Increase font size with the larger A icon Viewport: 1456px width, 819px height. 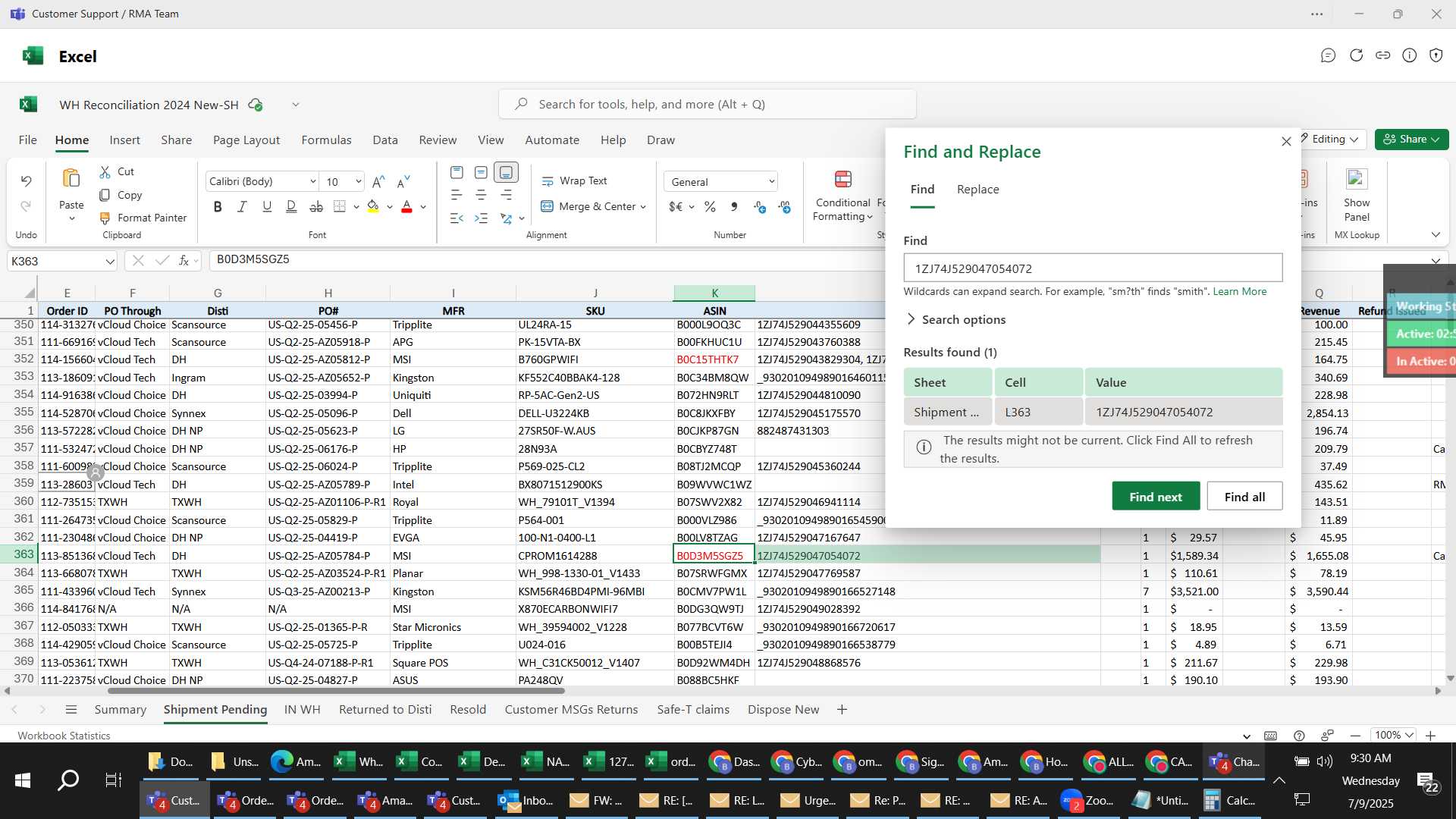[x=379, y=182]
